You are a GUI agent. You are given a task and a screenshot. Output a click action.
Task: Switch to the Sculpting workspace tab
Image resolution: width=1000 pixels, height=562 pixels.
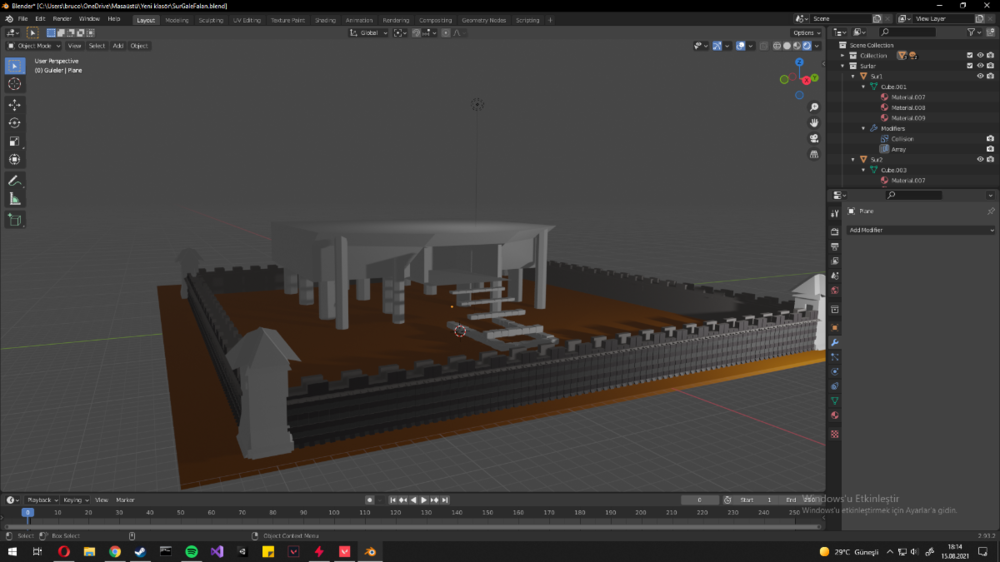tap(210, 20)
